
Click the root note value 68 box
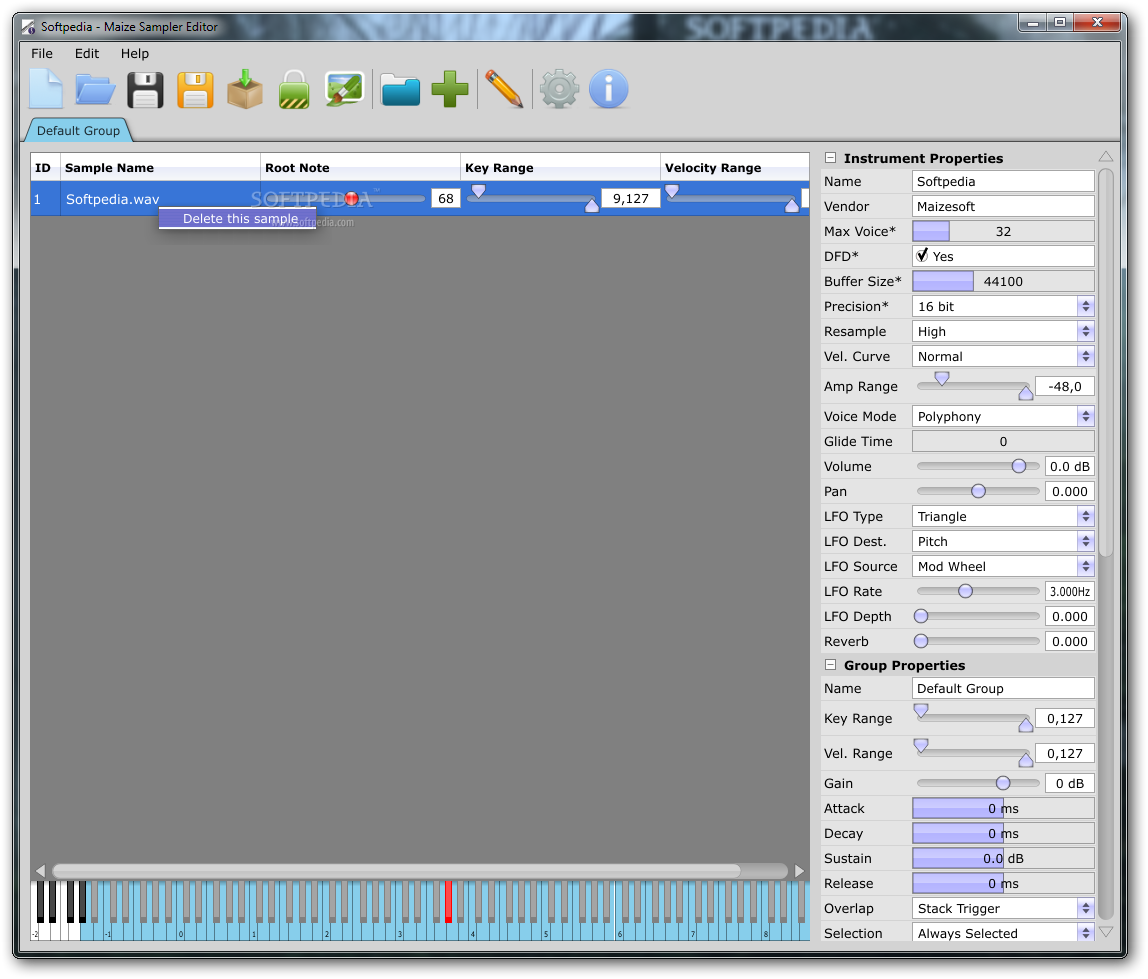click(x=446, y=198)
